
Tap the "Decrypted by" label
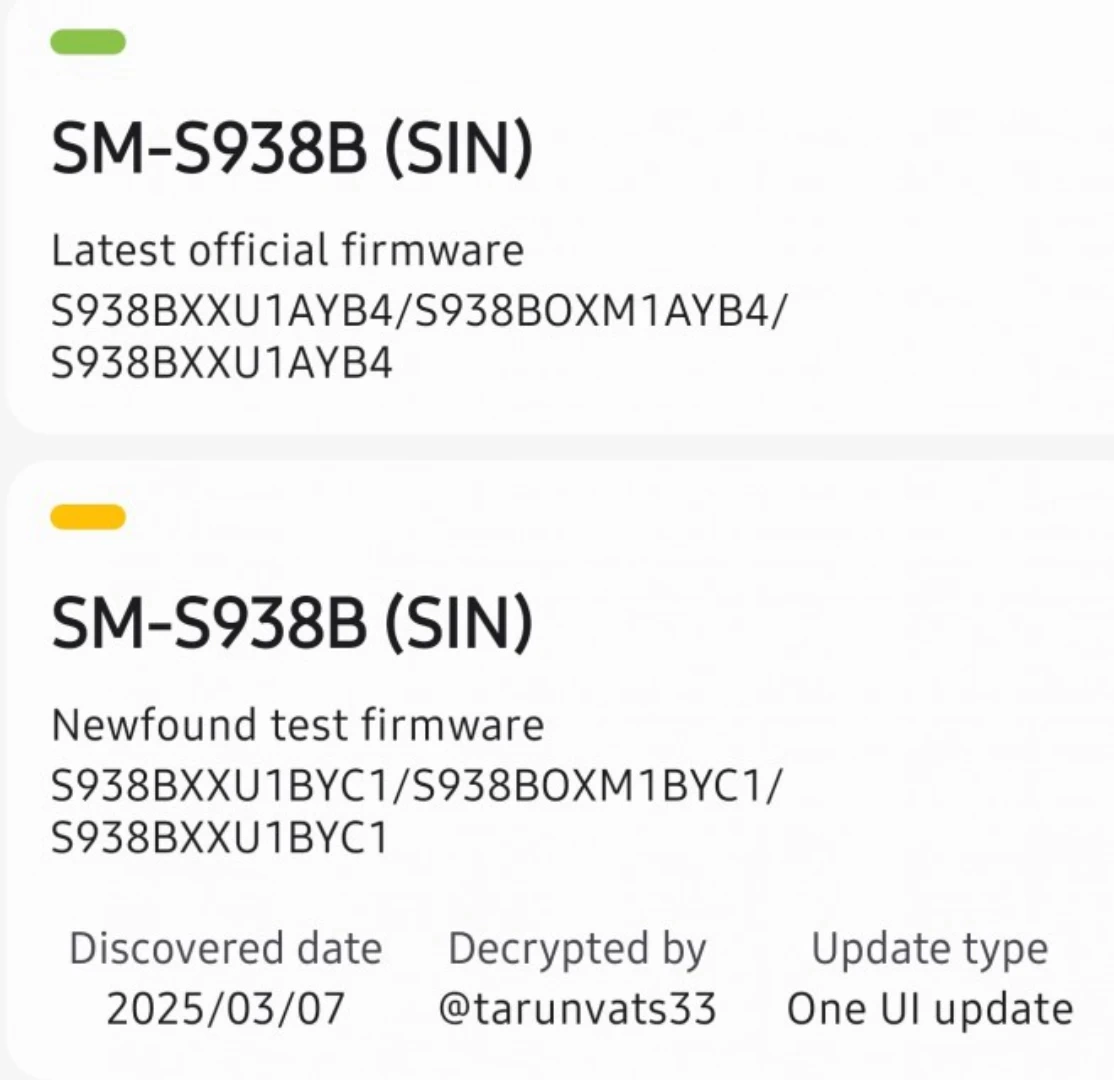coord(577,949)
